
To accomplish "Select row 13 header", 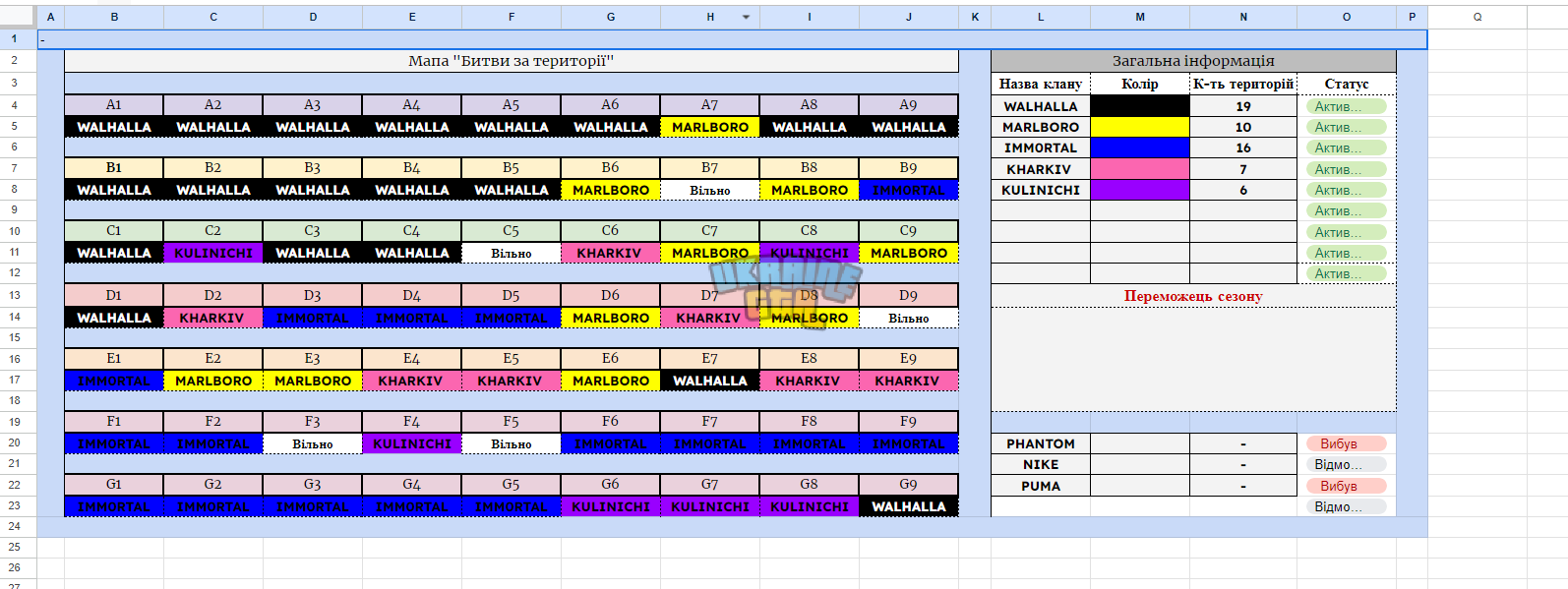I will pyautogui.click(x=18, y=295).
